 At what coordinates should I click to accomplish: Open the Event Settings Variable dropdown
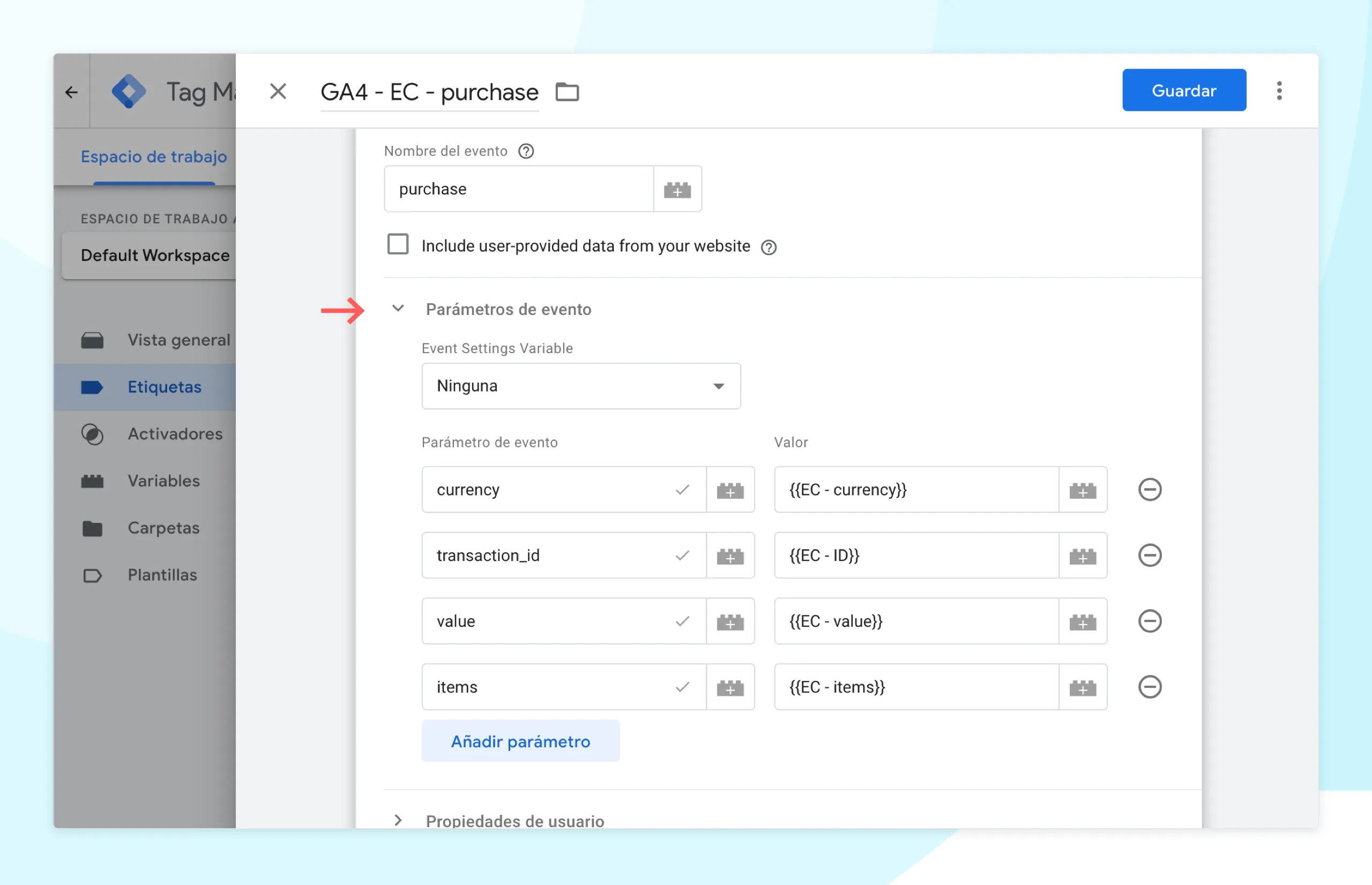click(x=580, y=385)
